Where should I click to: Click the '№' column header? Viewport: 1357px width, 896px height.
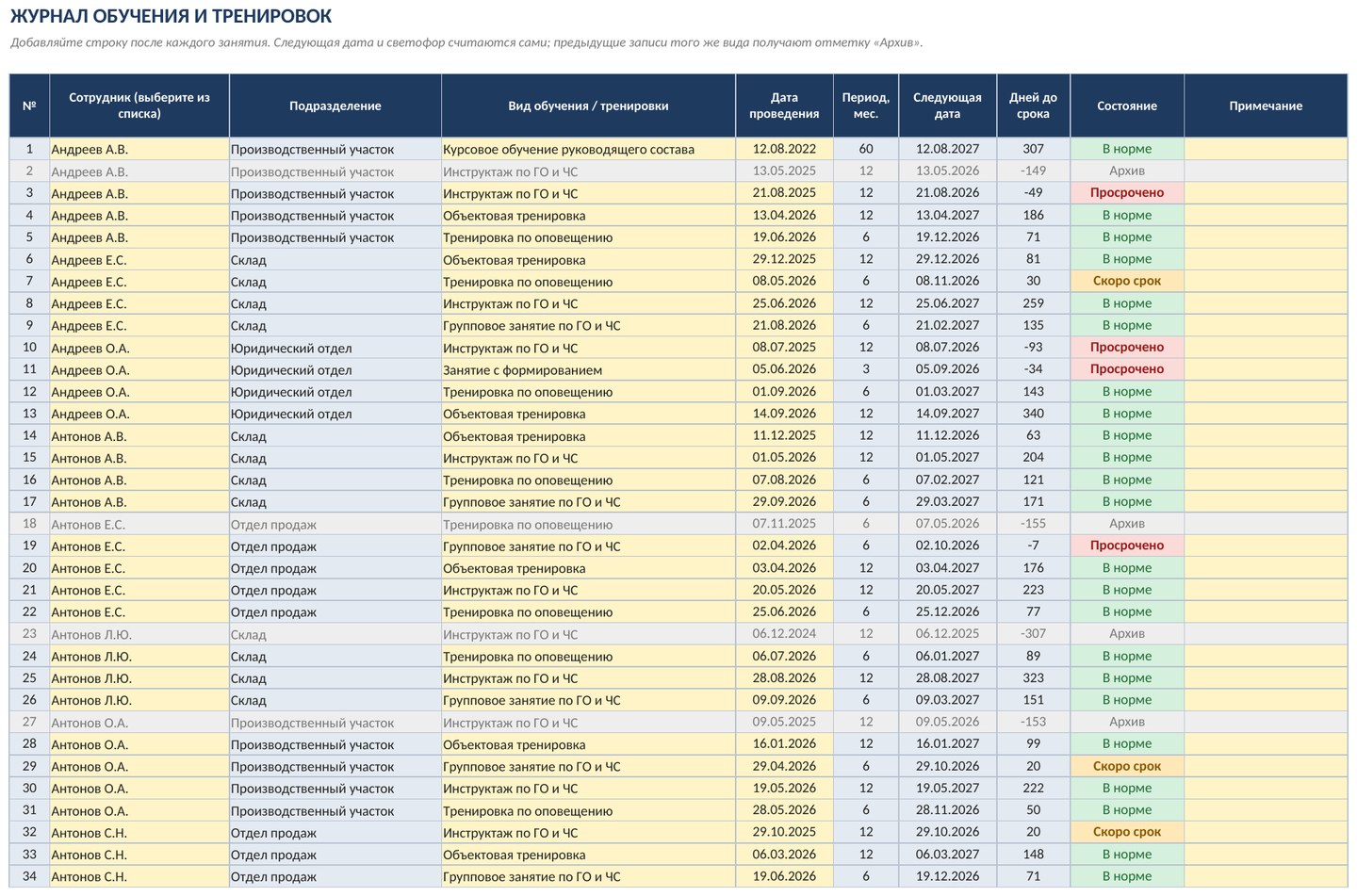tap(29, 106)
